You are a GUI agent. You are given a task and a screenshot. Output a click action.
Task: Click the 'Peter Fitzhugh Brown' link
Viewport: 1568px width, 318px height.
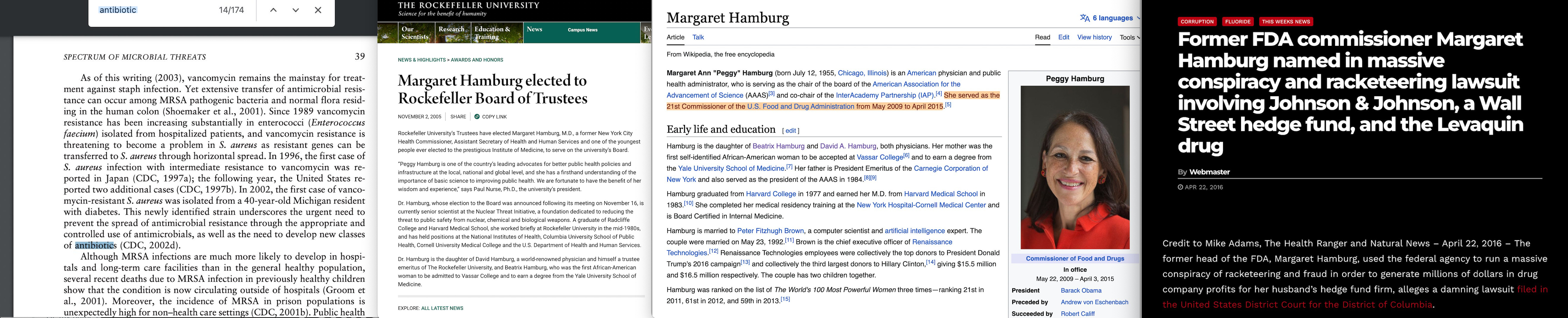coord(770,231)
